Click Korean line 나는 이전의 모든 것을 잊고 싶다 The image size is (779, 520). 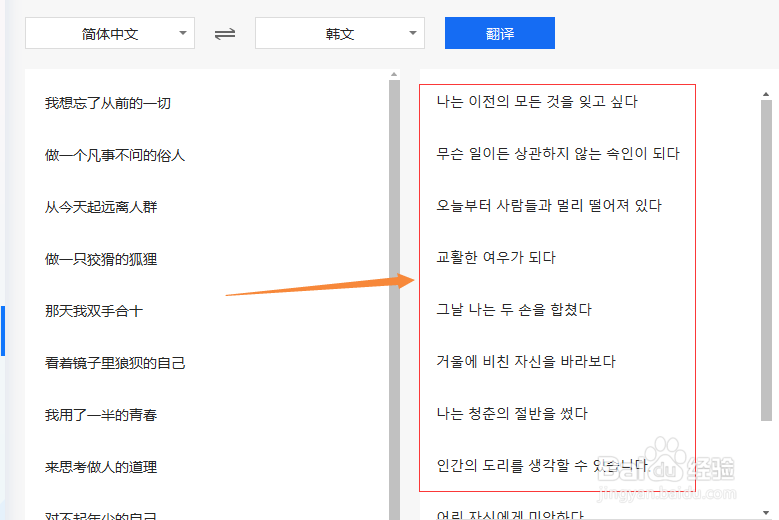[537, 102]
